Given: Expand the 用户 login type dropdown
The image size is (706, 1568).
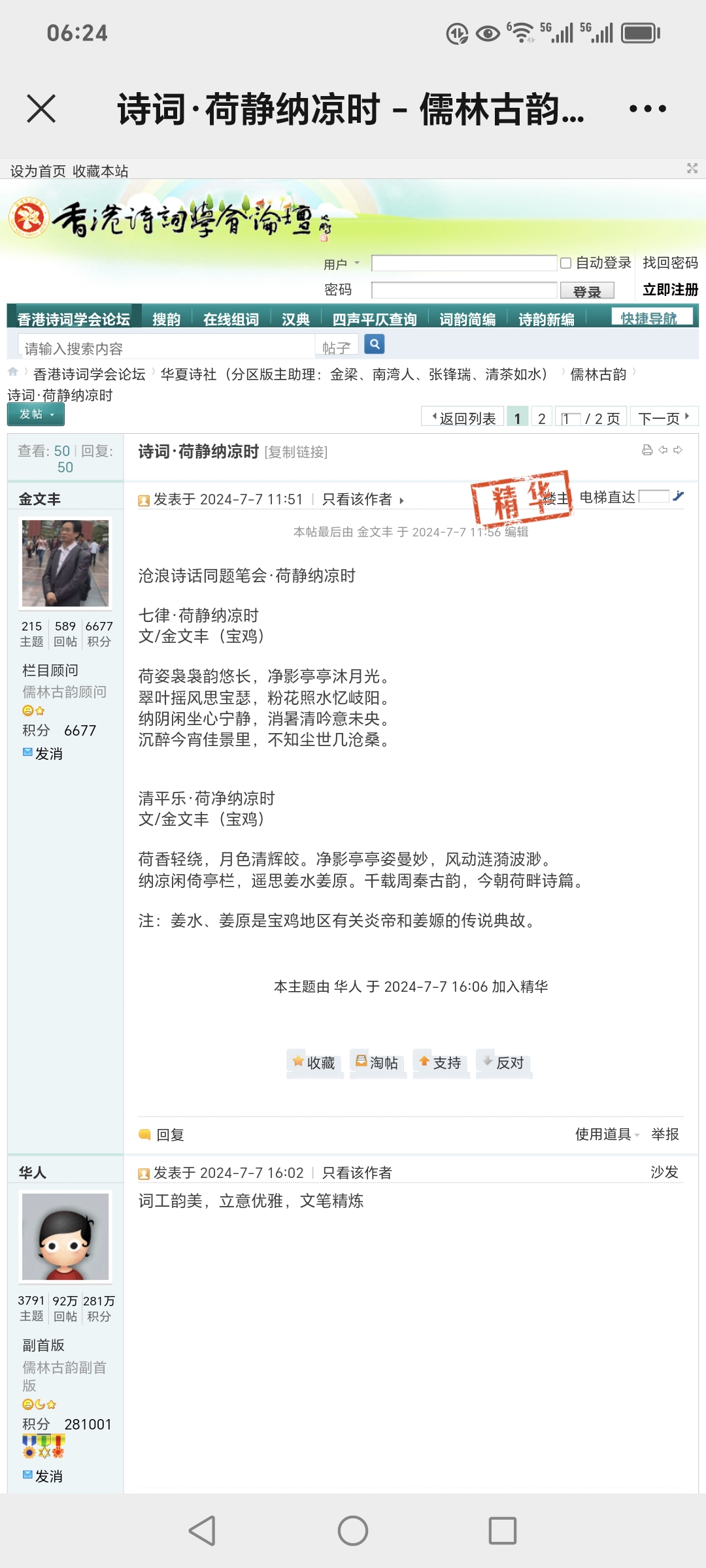Looking at the screenshot, I should pos(342,264).
